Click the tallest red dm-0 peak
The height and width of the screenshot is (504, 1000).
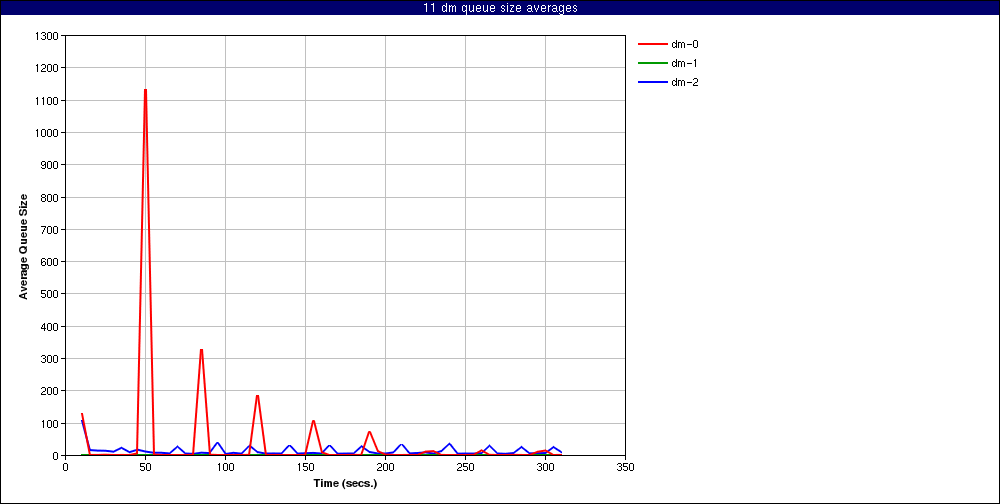(145, 90)
